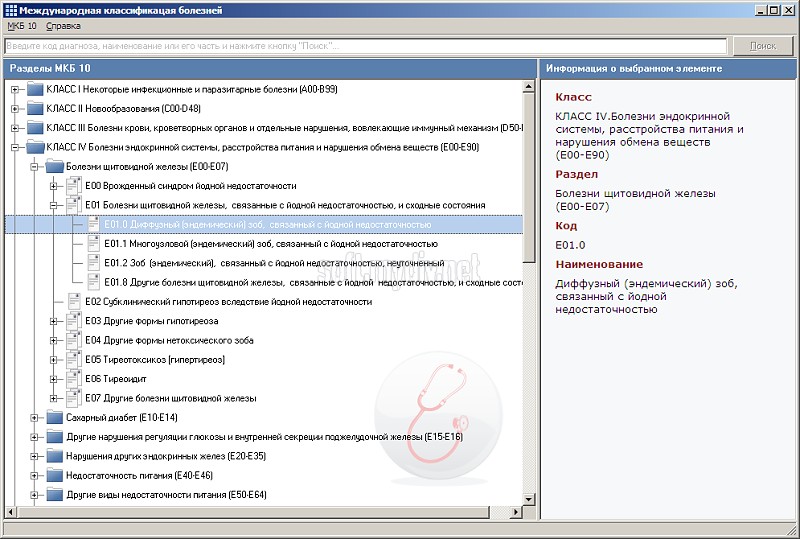Click the horizontal scrollbar thumb

click(253, 511)
